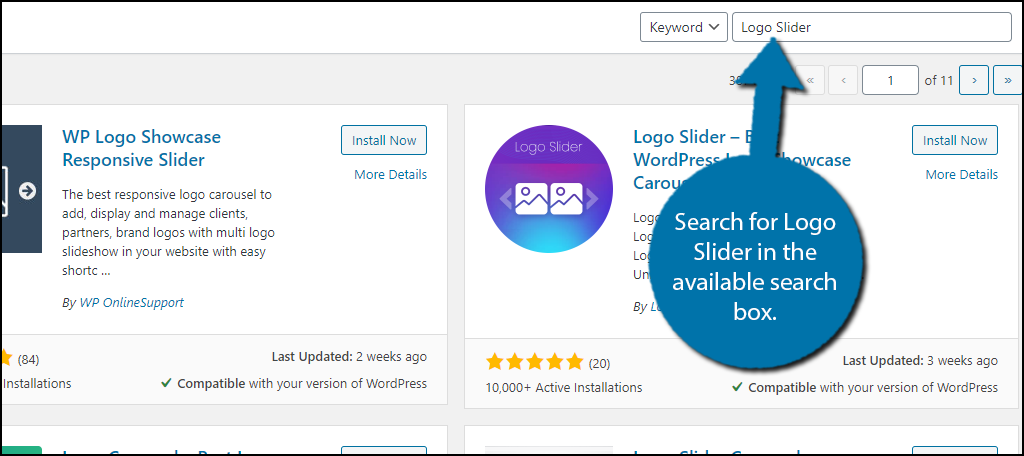Open the WP OnlineSupport author link
This screenshot has width=1024, height=456.
131,302
